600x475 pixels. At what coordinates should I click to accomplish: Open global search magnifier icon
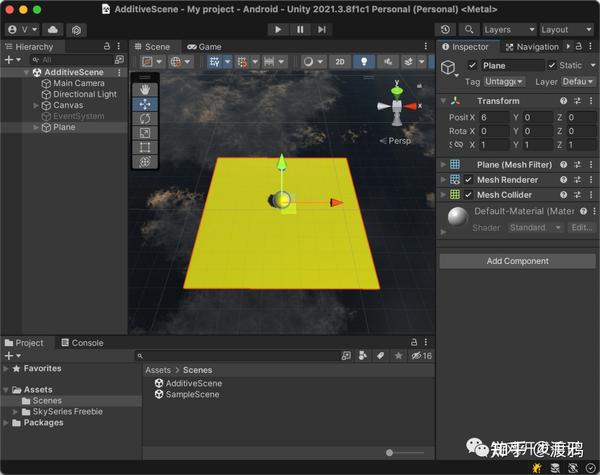click(469, 29)
